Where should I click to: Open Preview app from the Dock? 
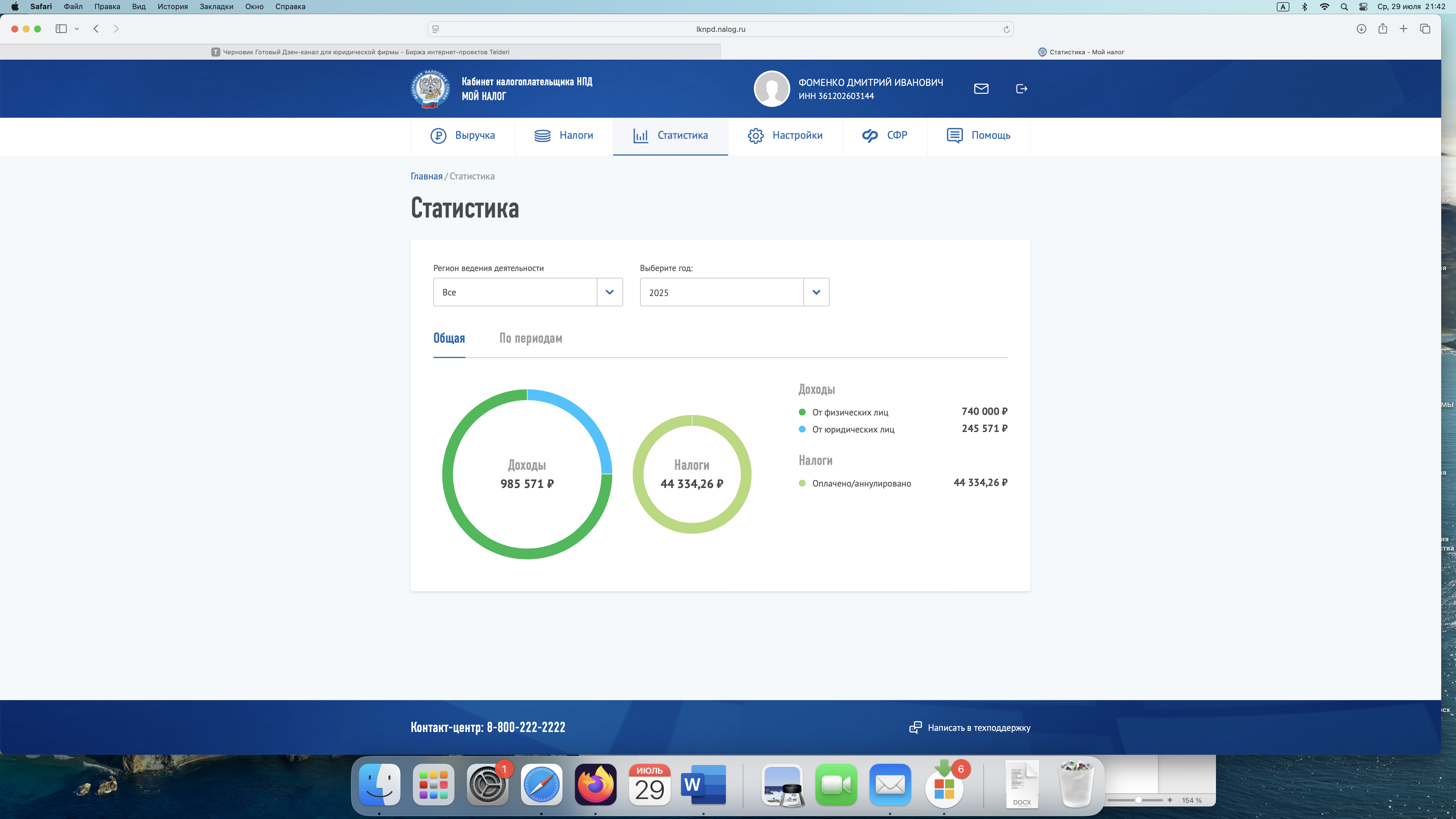pos(782,785)
